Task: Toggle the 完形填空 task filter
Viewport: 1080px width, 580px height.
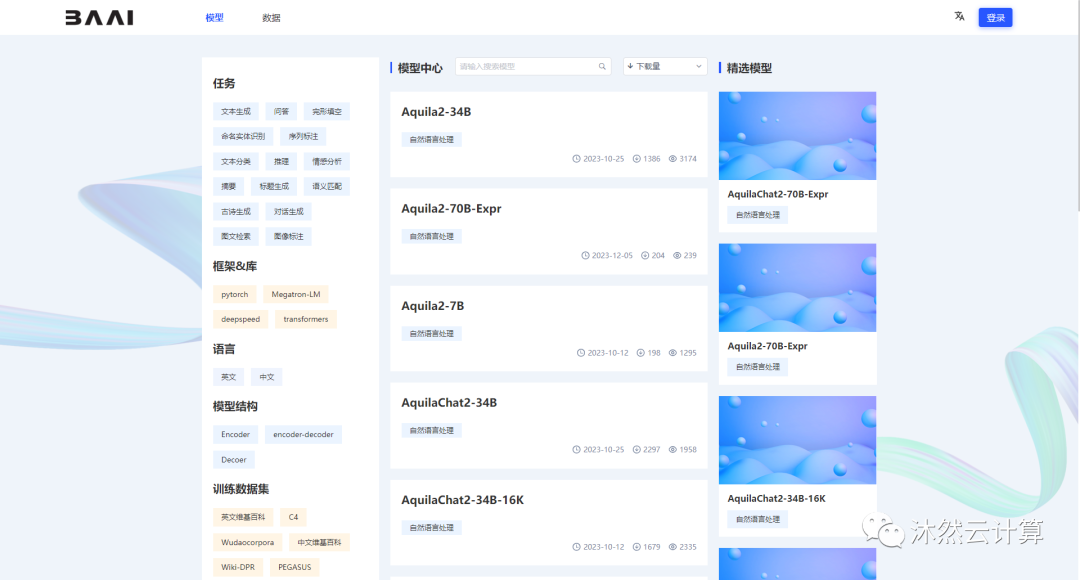Action: click(326, 112)
